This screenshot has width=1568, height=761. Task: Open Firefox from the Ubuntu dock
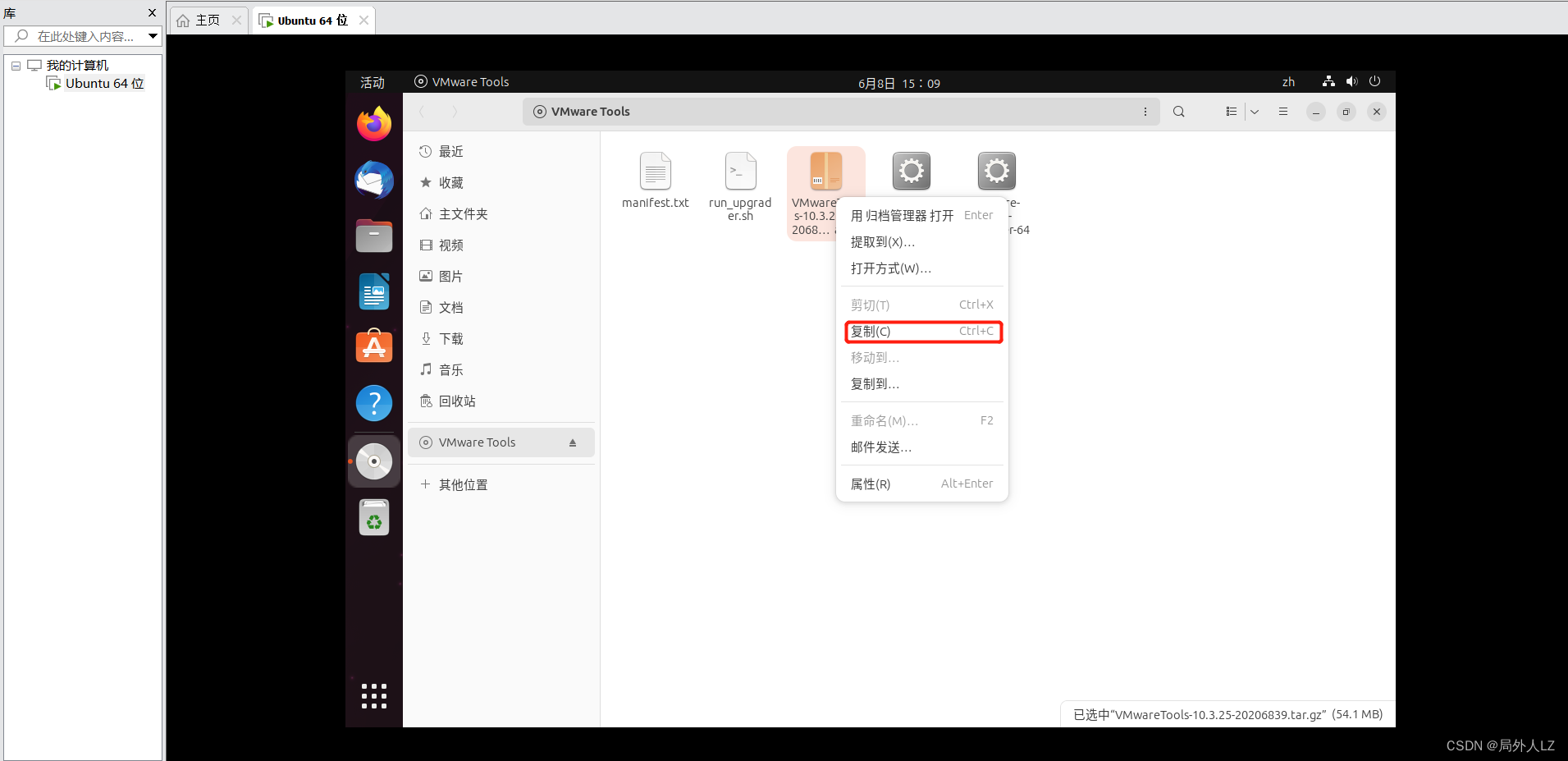click(x=374, y=124)
